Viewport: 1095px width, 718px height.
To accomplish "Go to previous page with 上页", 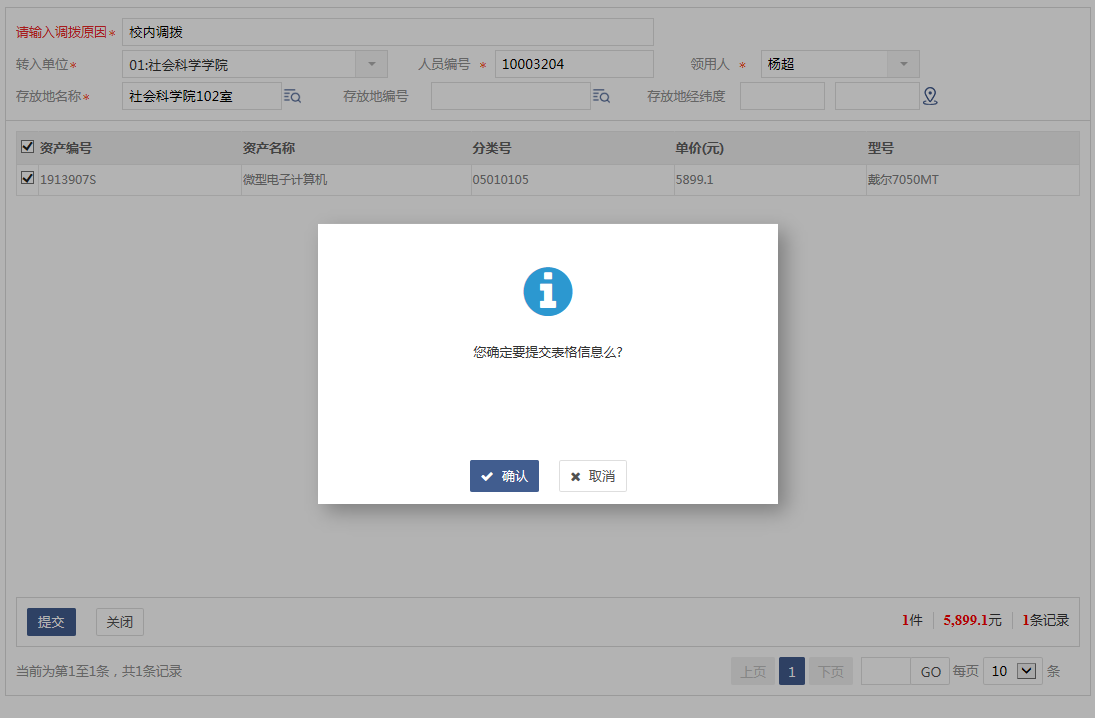I will [x=753, y=671].
